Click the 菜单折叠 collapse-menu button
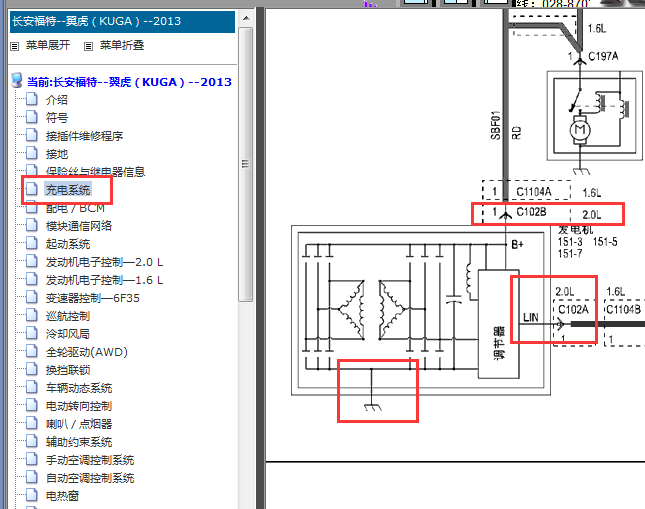The height and width of the screenshot is (509, 645). (x=122, y=45)
